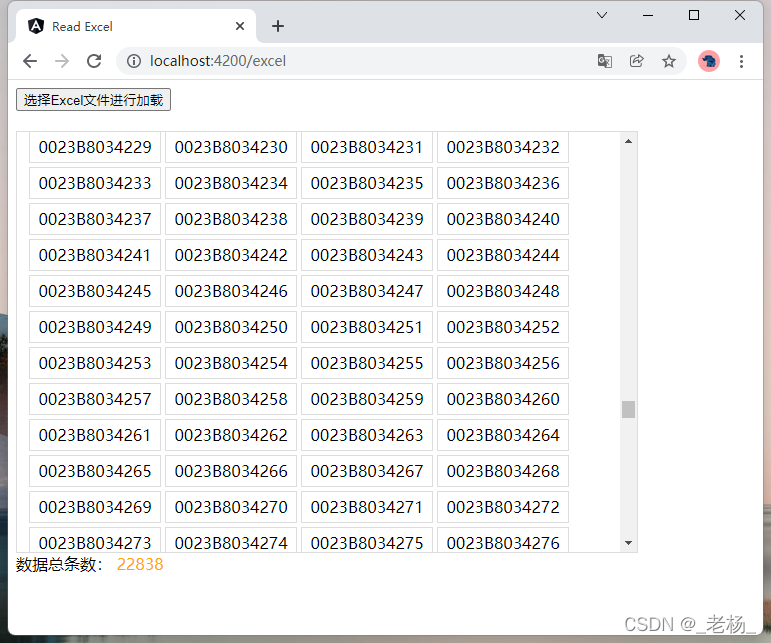Select data item 0023B8034271

coord(367,507)
